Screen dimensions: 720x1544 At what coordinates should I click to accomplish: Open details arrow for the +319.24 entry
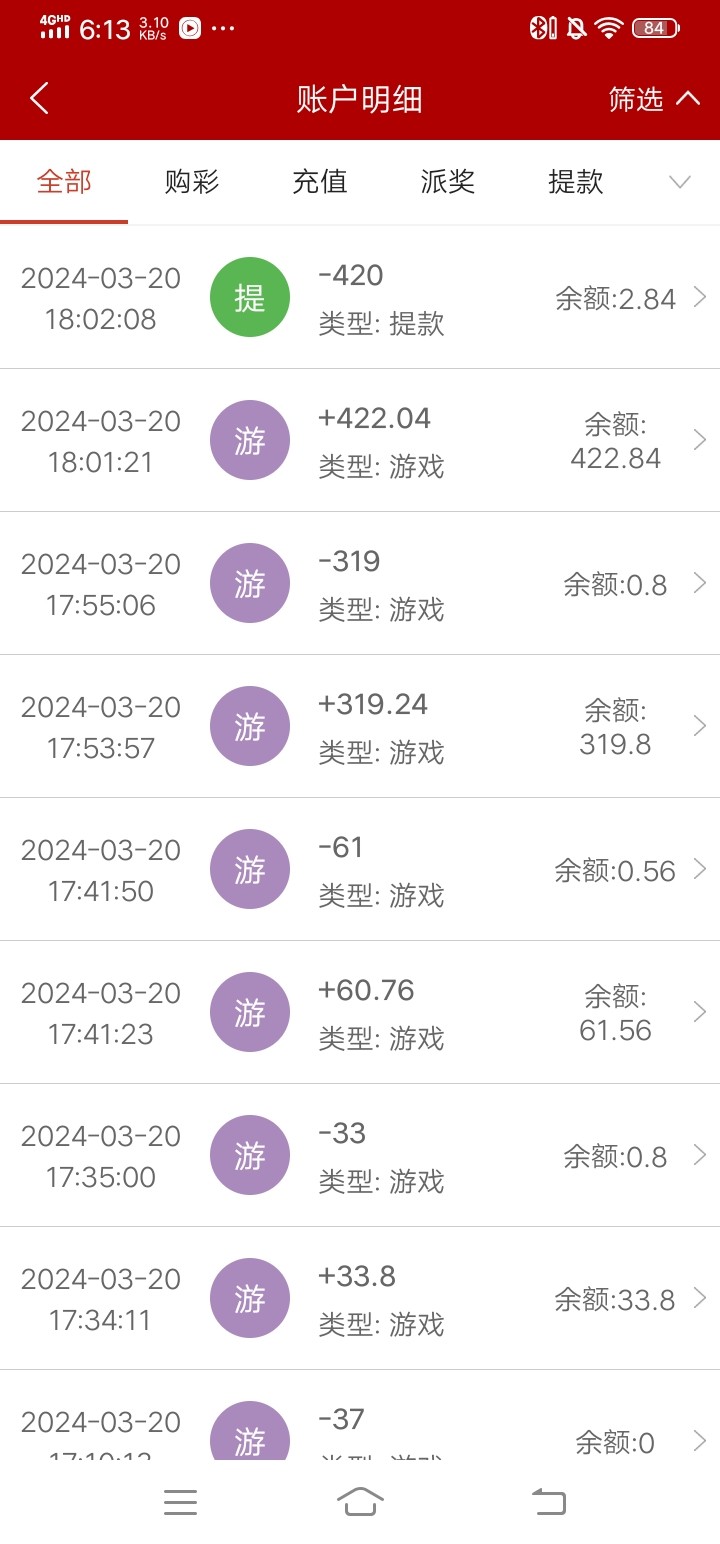[700, 726]
